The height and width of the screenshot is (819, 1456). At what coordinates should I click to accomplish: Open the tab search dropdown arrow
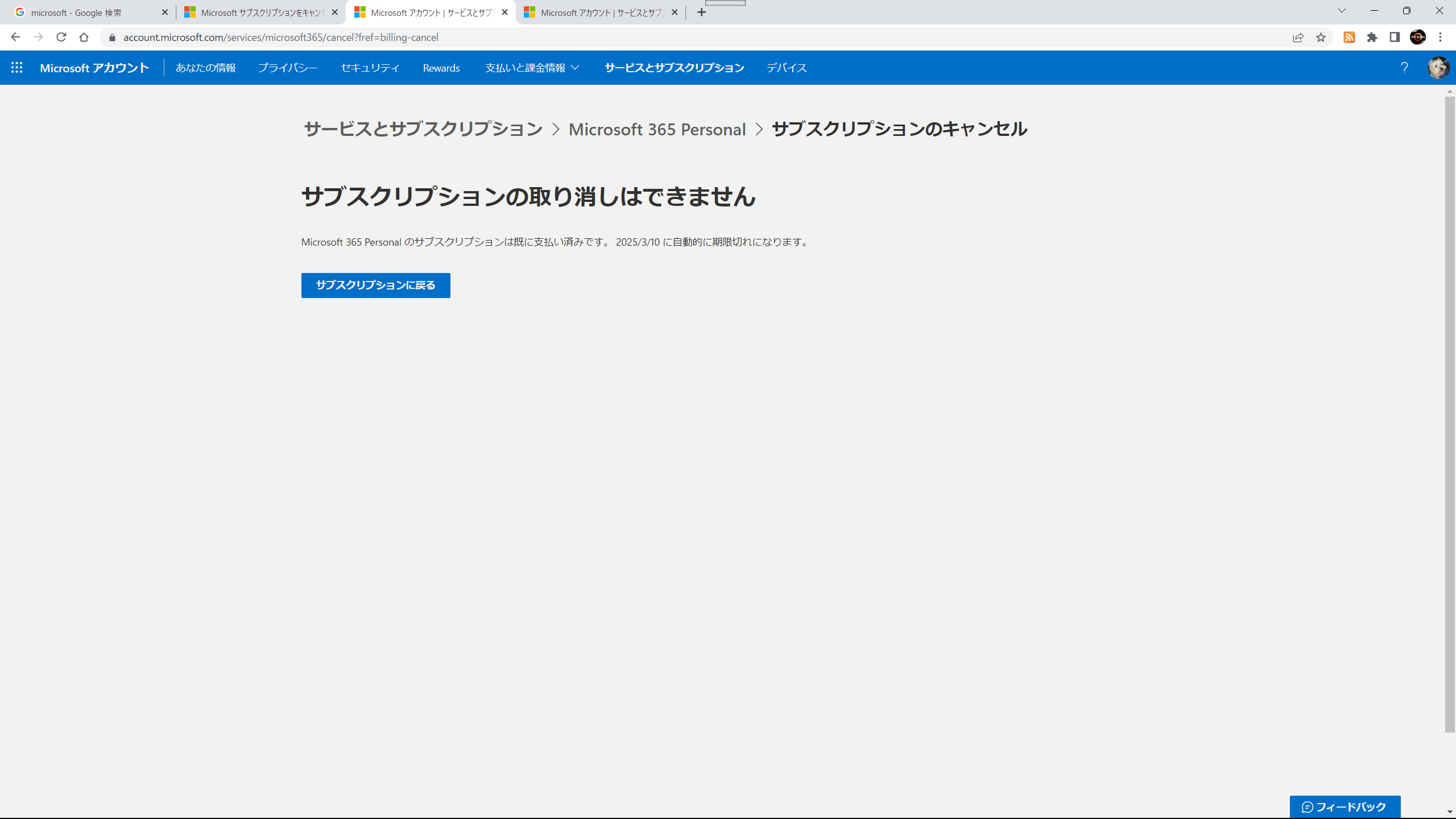pos(1342,11)
